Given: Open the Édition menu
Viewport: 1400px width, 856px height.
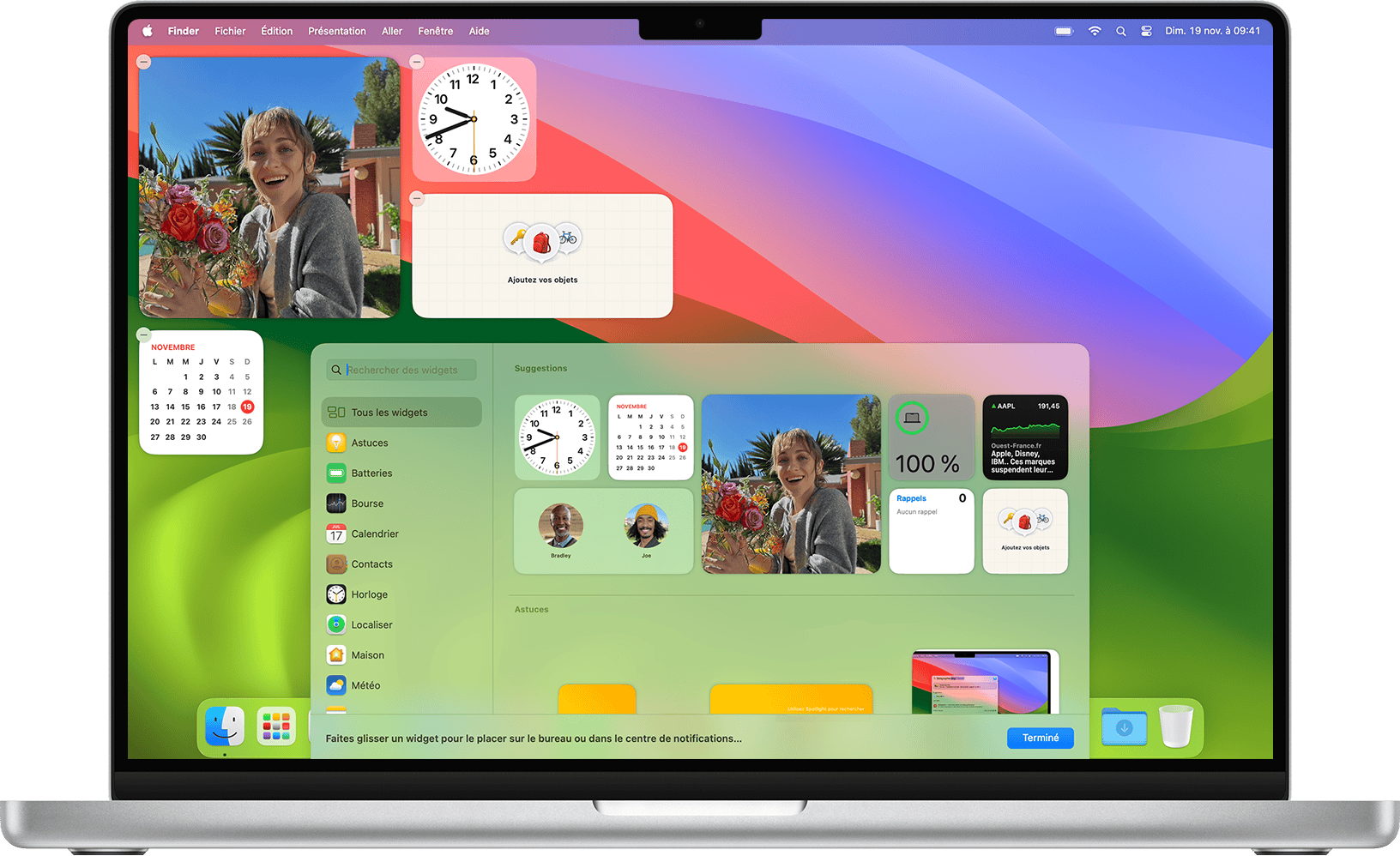Looking at the screenshot, I should (x=276, y=31).
